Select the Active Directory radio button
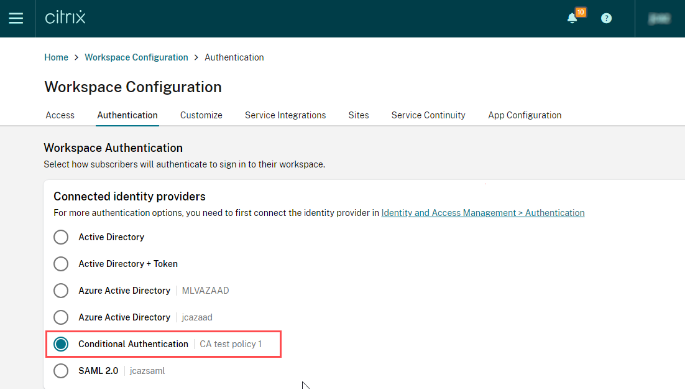The height and width of the screenshot is (389, 685). 61,237
